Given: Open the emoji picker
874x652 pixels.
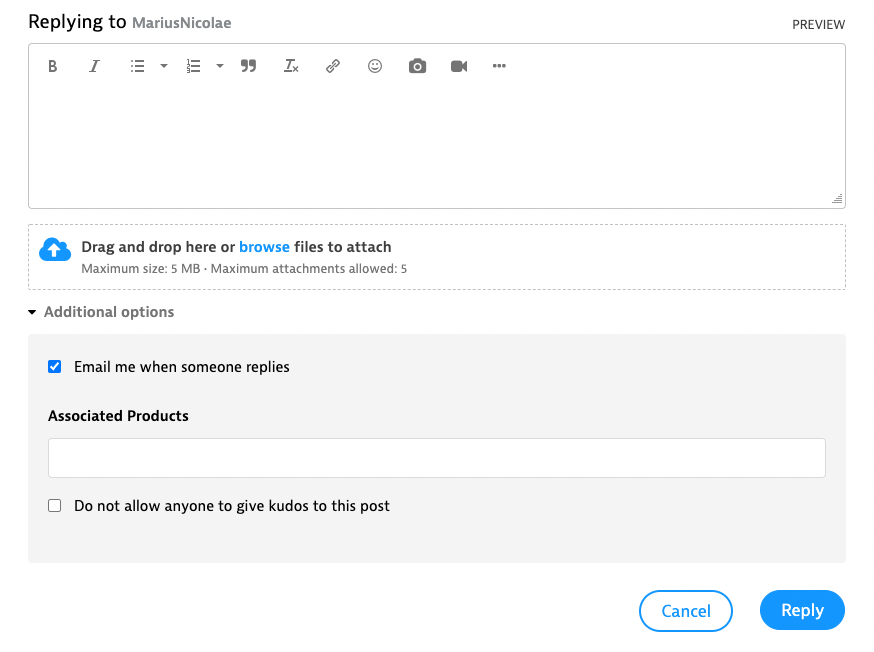Looking at the screenshot, I should point(375,66).
